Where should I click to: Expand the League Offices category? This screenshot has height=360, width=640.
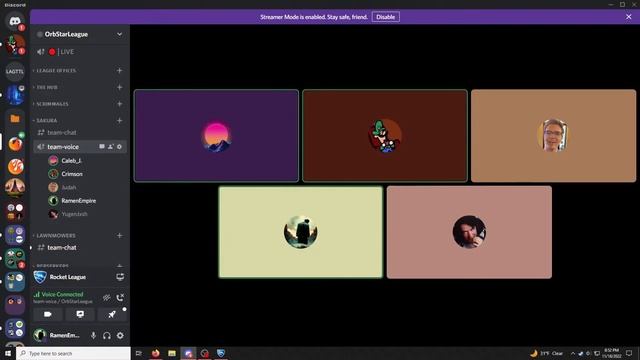[56, 71]
